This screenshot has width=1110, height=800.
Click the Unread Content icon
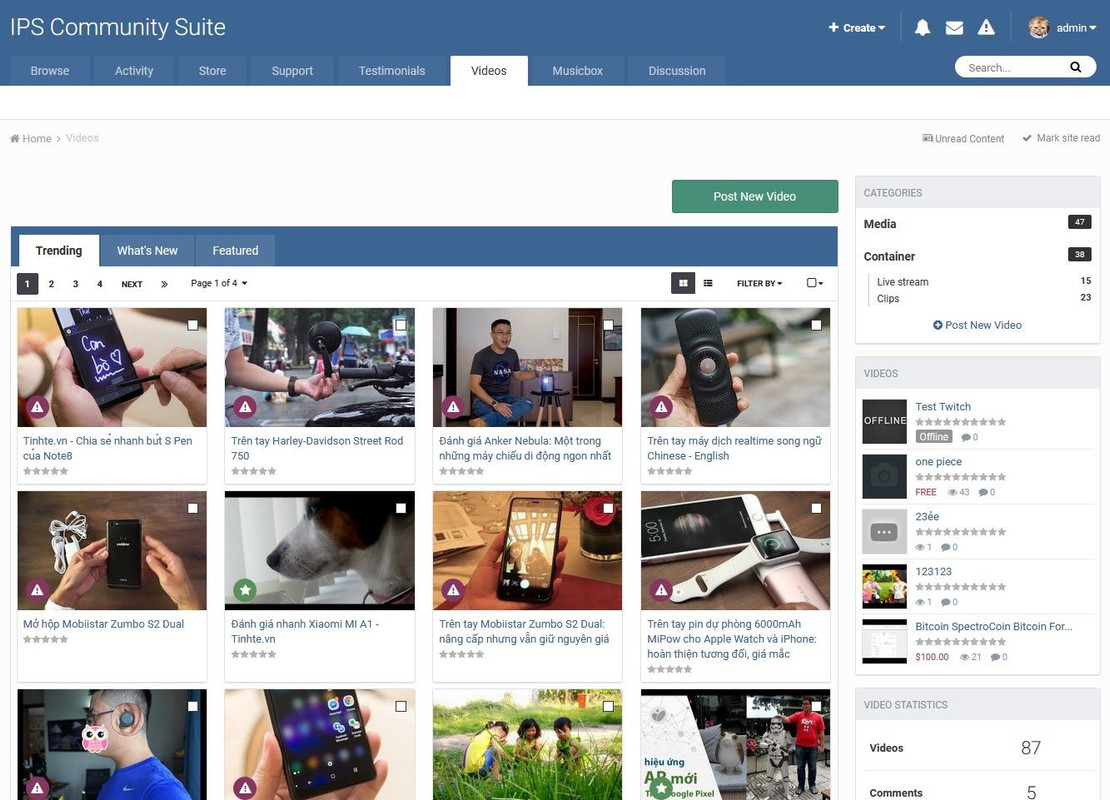(927, 138)
